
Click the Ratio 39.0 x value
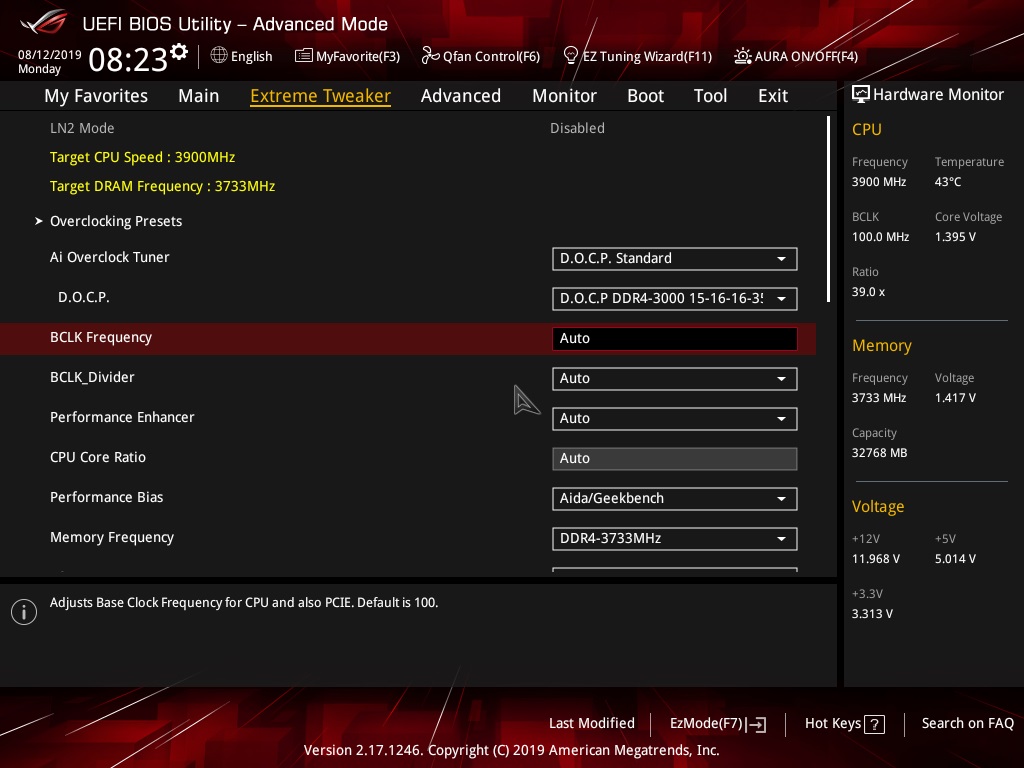pyautogui.click(x=868, y=292)
